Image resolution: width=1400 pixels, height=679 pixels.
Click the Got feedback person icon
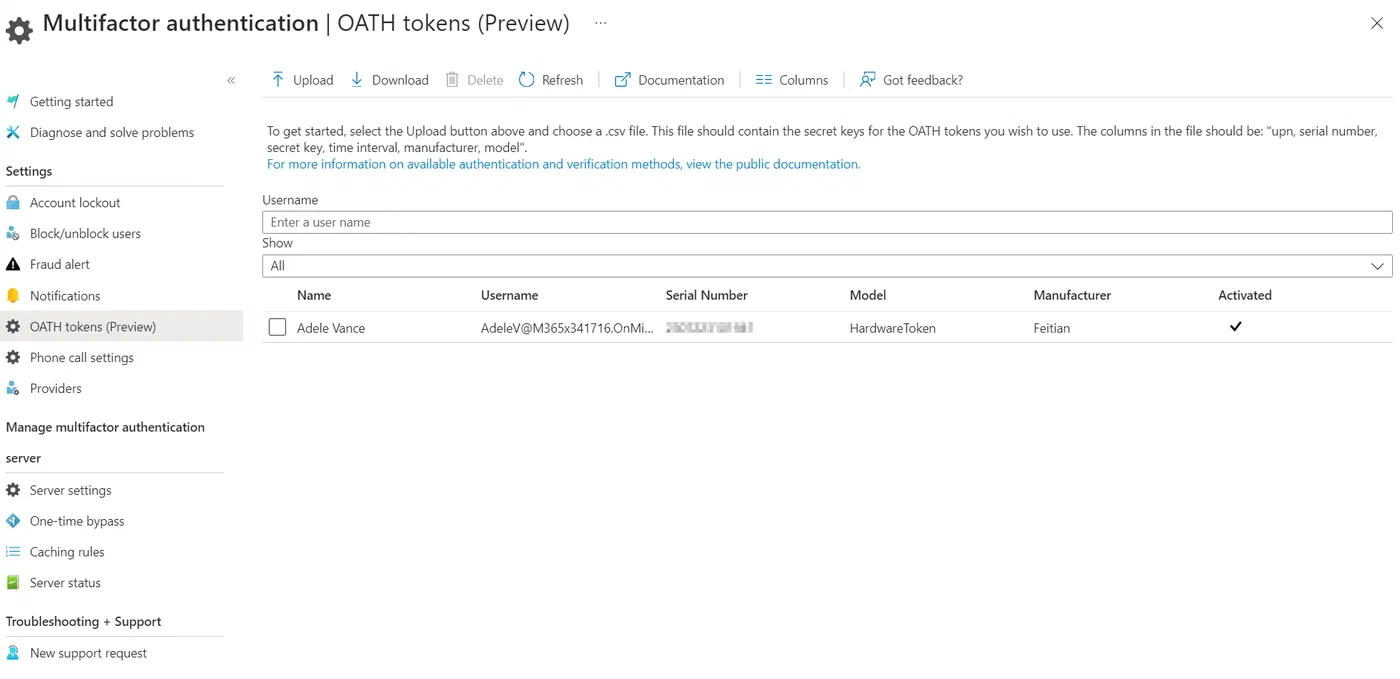[868, 79]
